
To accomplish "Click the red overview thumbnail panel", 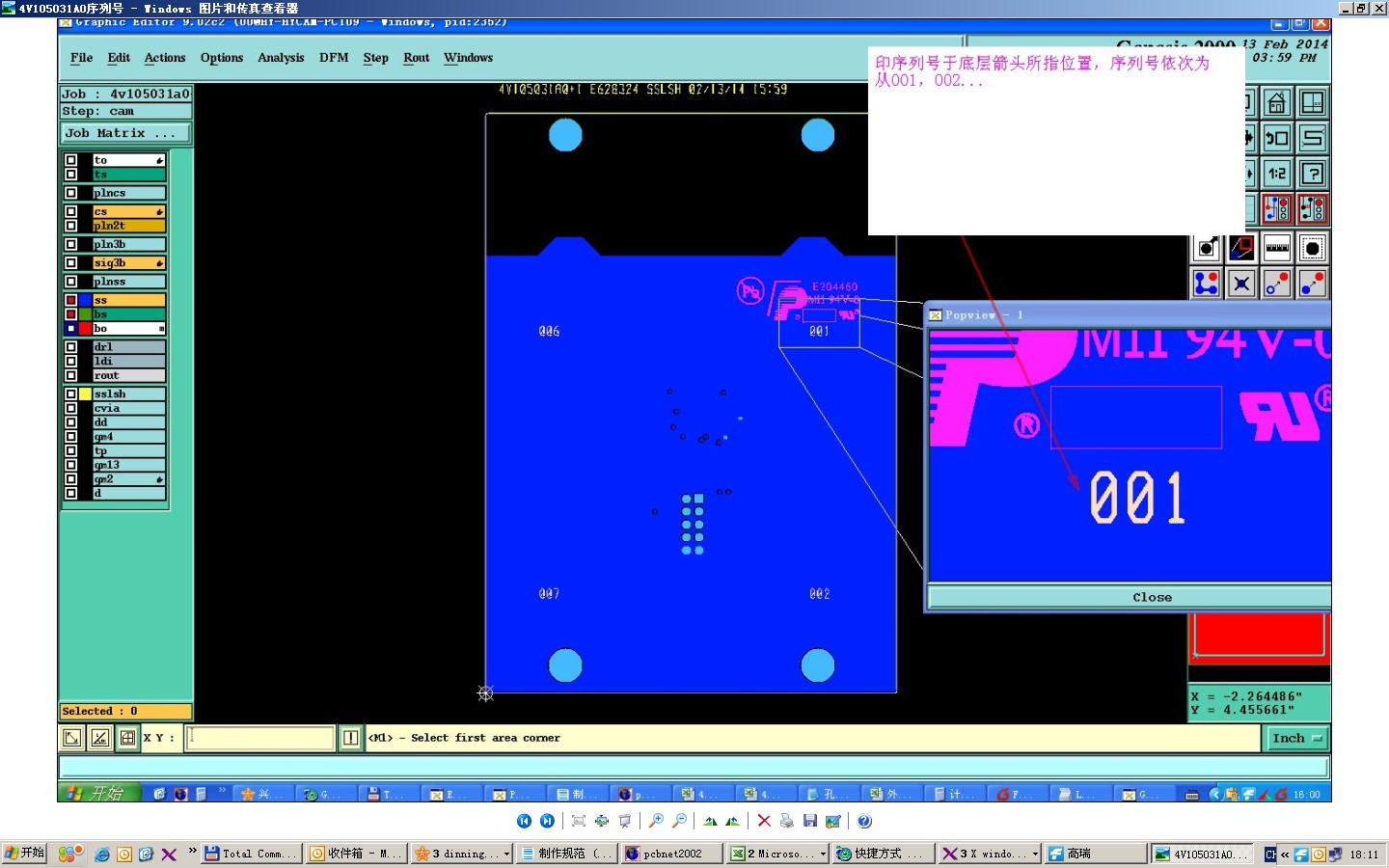I will 1259,637.
